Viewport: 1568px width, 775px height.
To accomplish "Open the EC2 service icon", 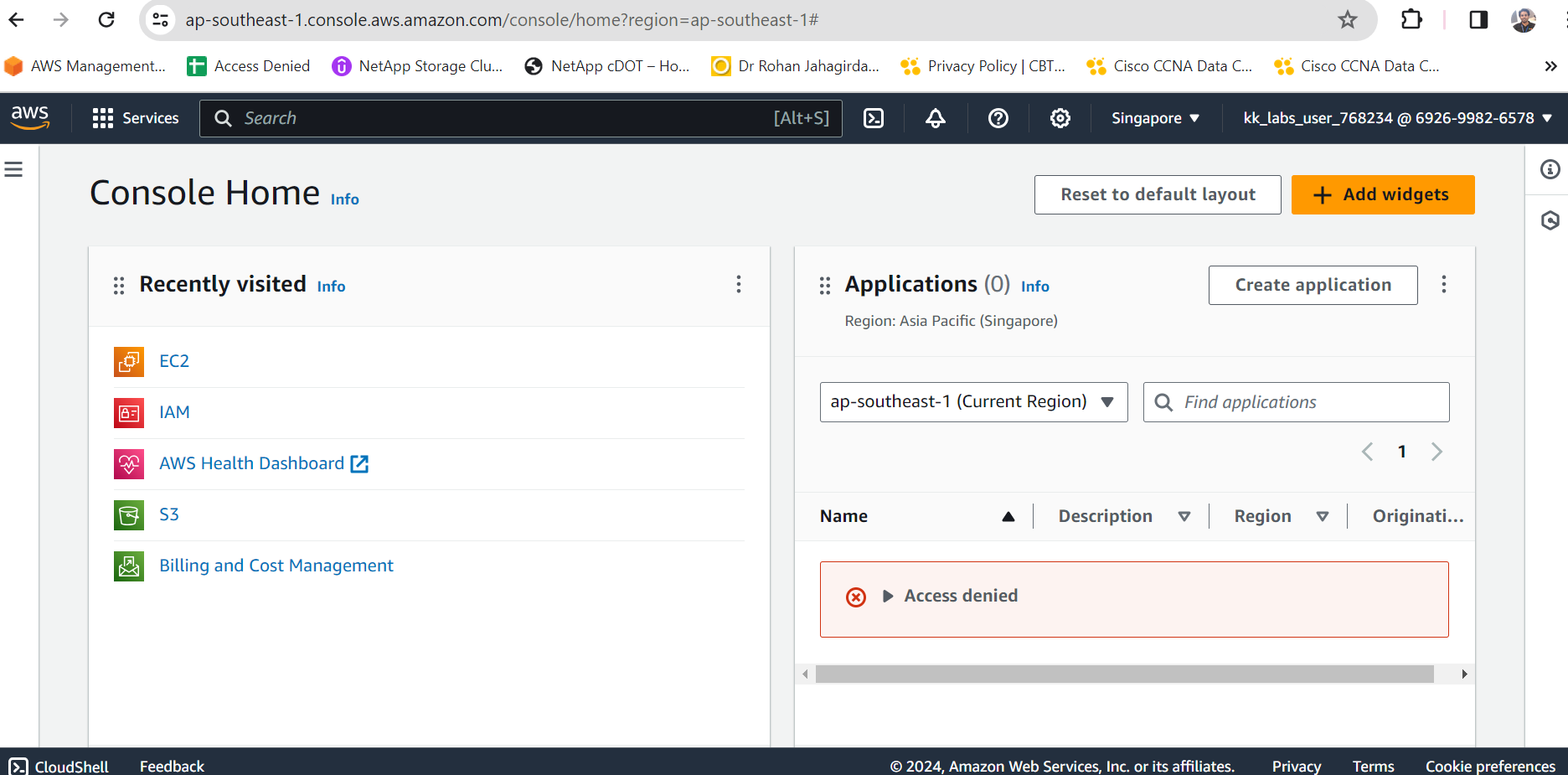I will (x=129, y=361).
